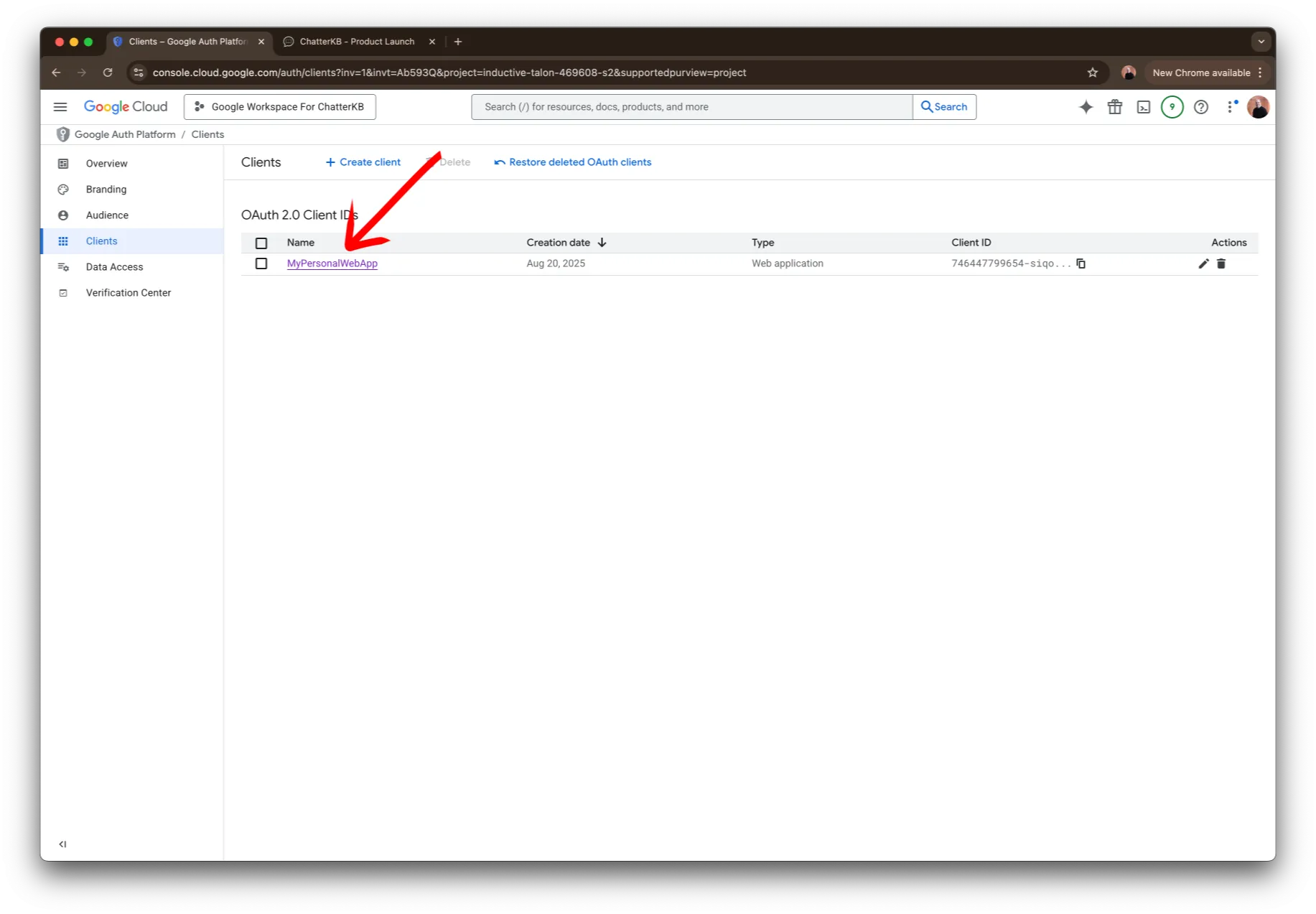
Task: Click the Branding palette icon
Action: 63,190
